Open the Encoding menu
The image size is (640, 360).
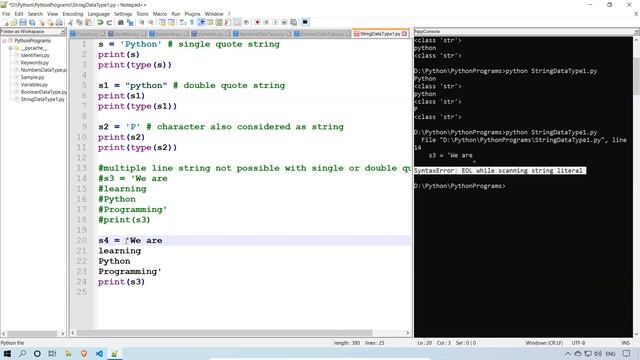click(73, 14)
